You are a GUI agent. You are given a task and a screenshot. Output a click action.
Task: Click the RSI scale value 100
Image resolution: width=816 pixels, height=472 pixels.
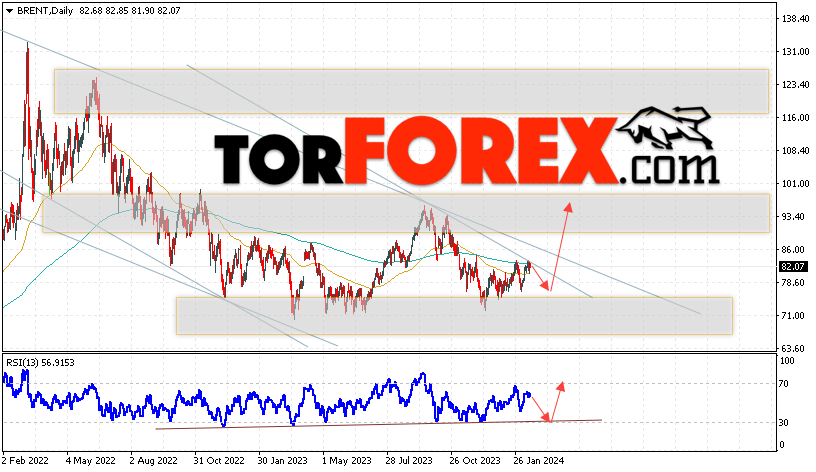click(787, 361)
